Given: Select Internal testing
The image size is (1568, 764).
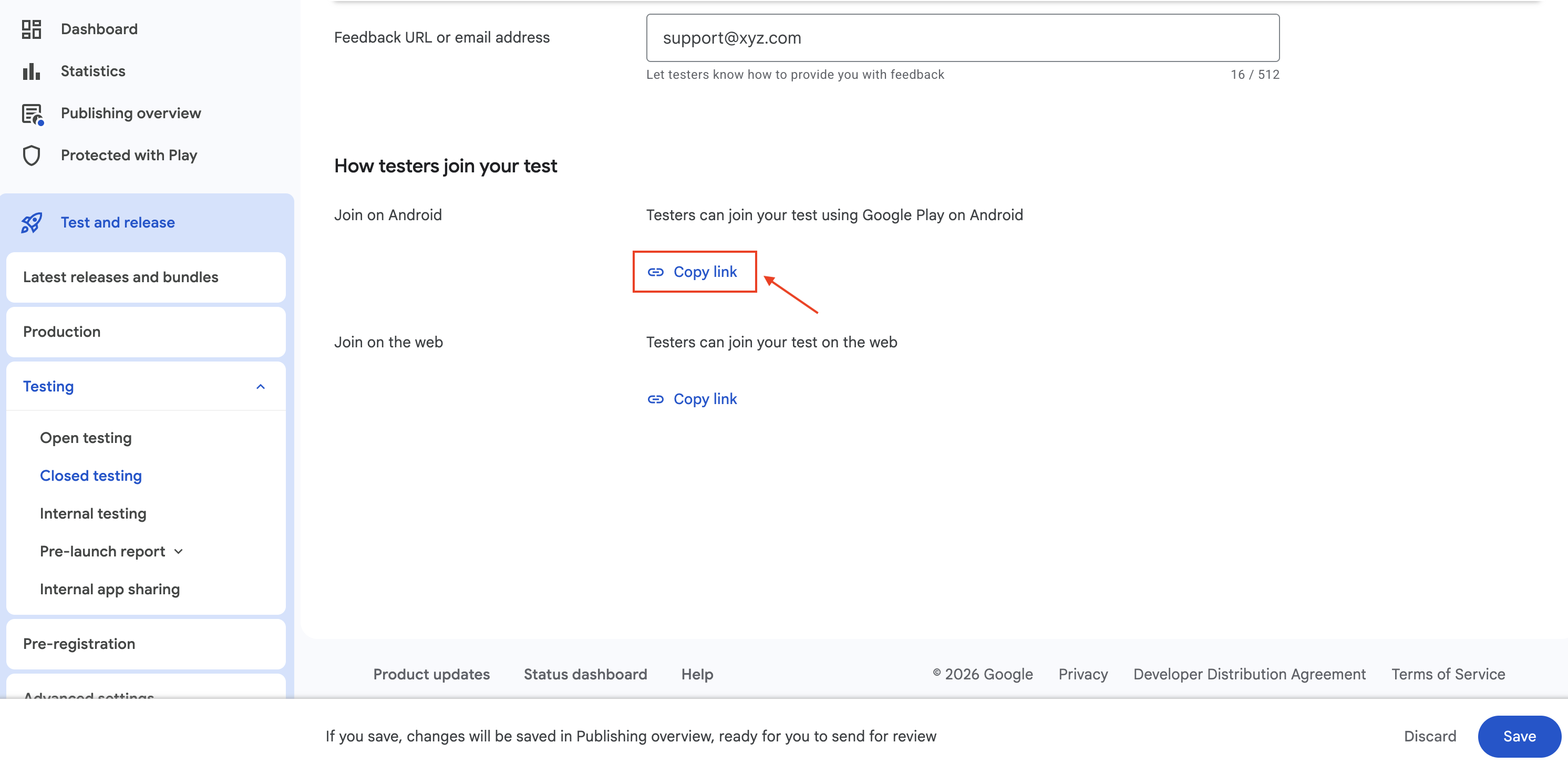Looking at the screenshot, I should [x=92, y=514].
